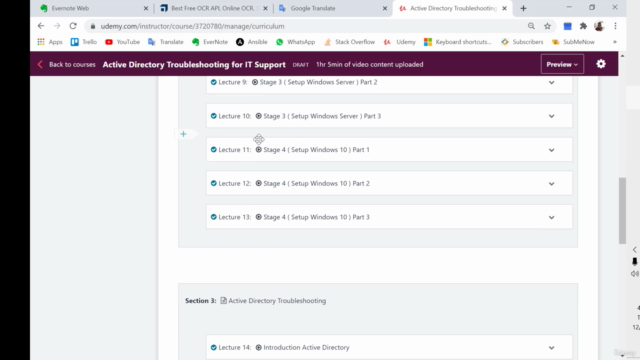Close the Google Translate tab

[x=384, y=8]
